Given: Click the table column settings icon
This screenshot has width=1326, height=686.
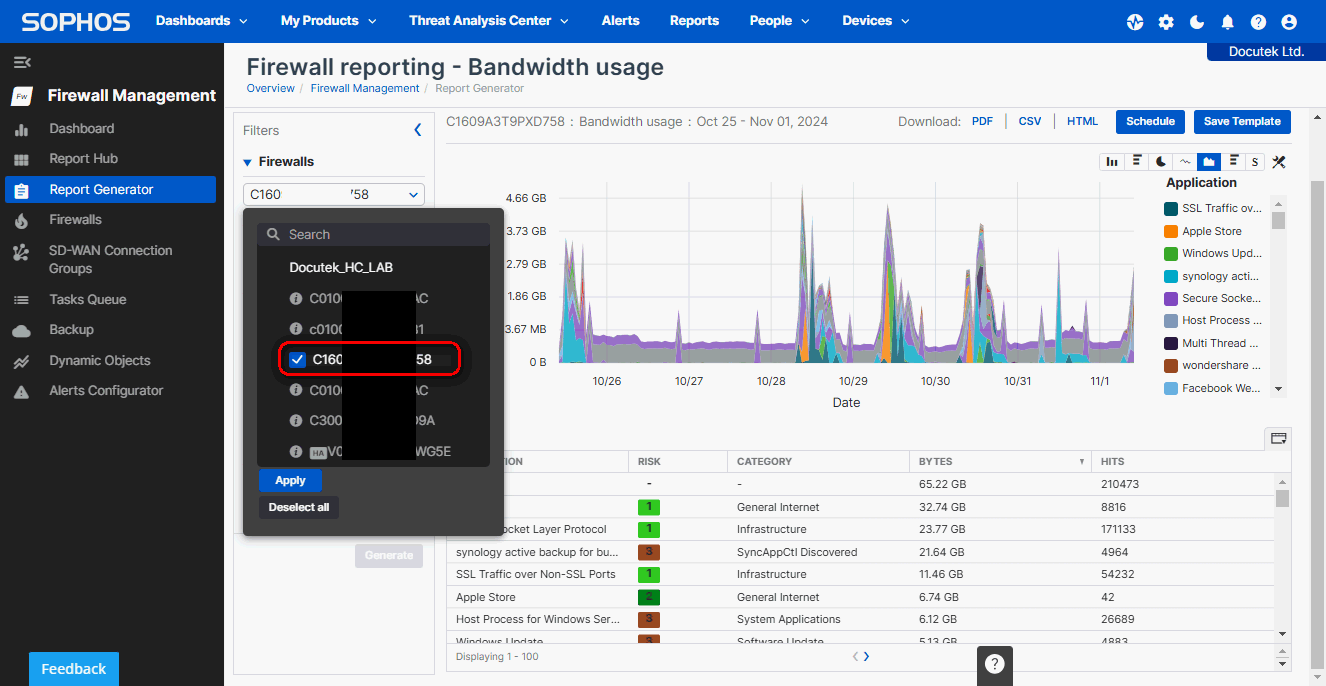Looking at the screenshot, I should [1278, 438].
